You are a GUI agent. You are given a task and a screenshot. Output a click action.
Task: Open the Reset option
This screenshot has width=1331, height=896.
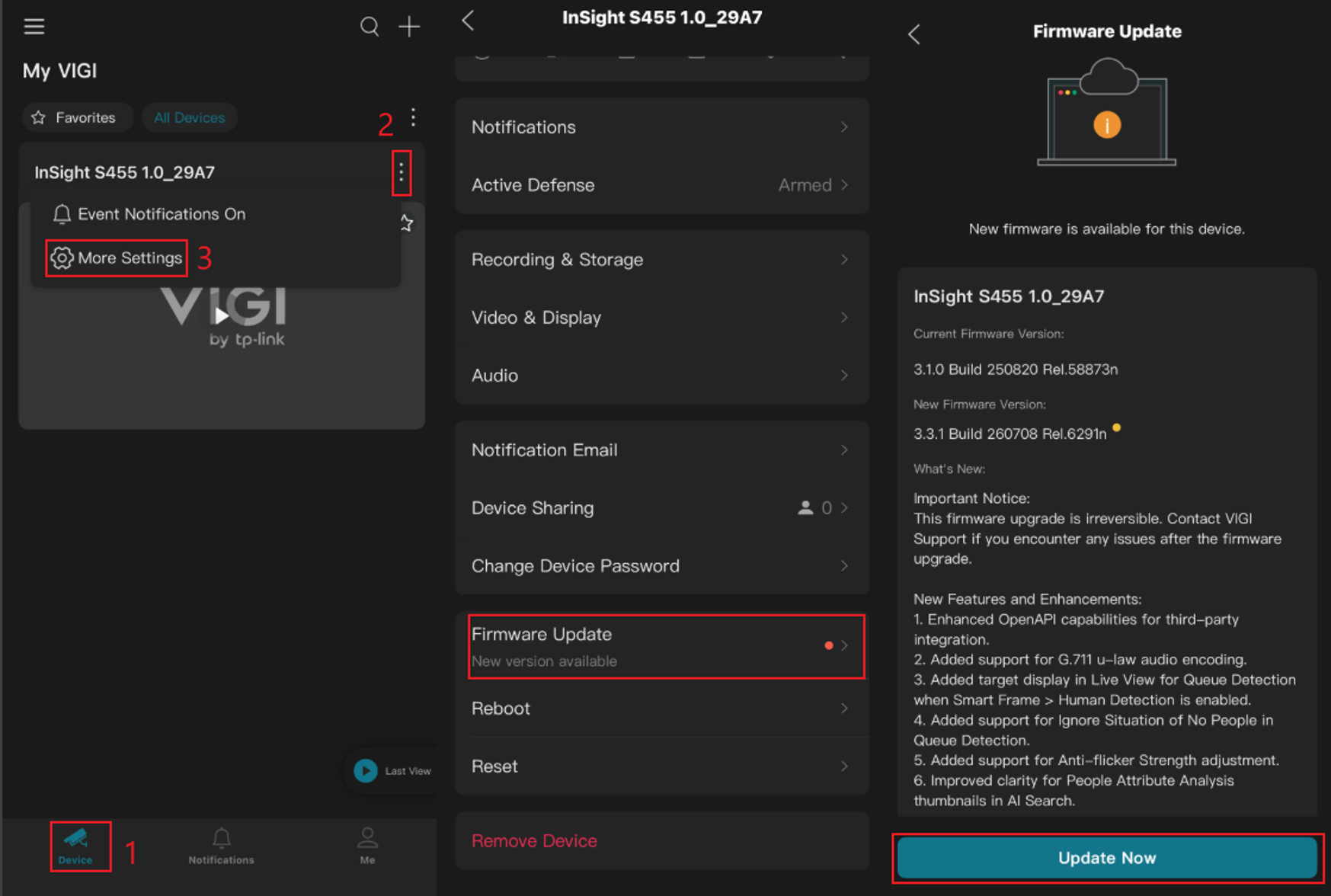click(662, 766)
